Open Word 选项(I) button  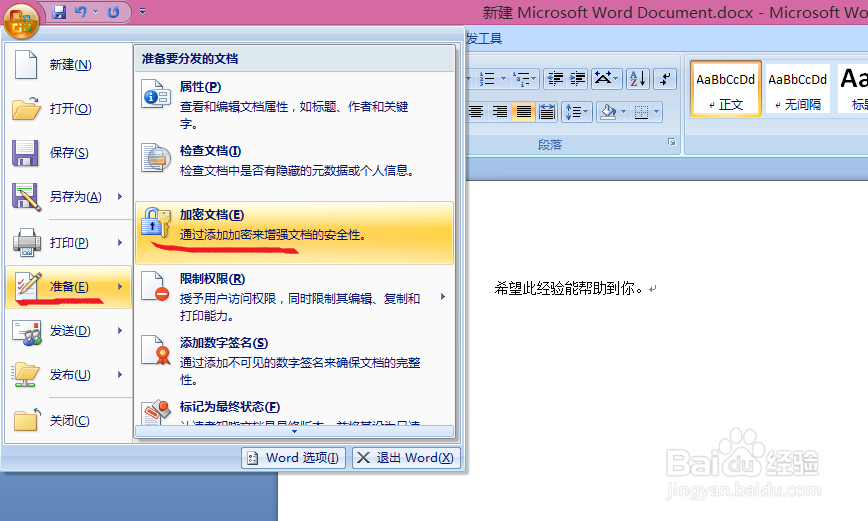click(293, 458)
